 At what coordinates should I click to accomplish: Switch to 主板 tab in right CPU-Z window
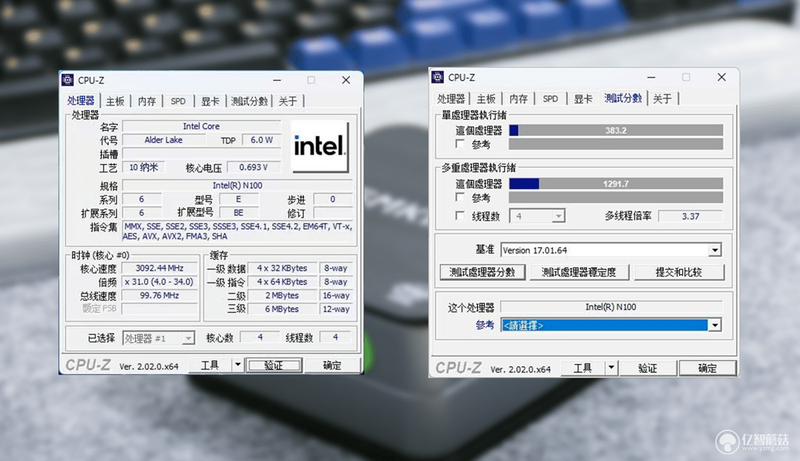point(486,98)
